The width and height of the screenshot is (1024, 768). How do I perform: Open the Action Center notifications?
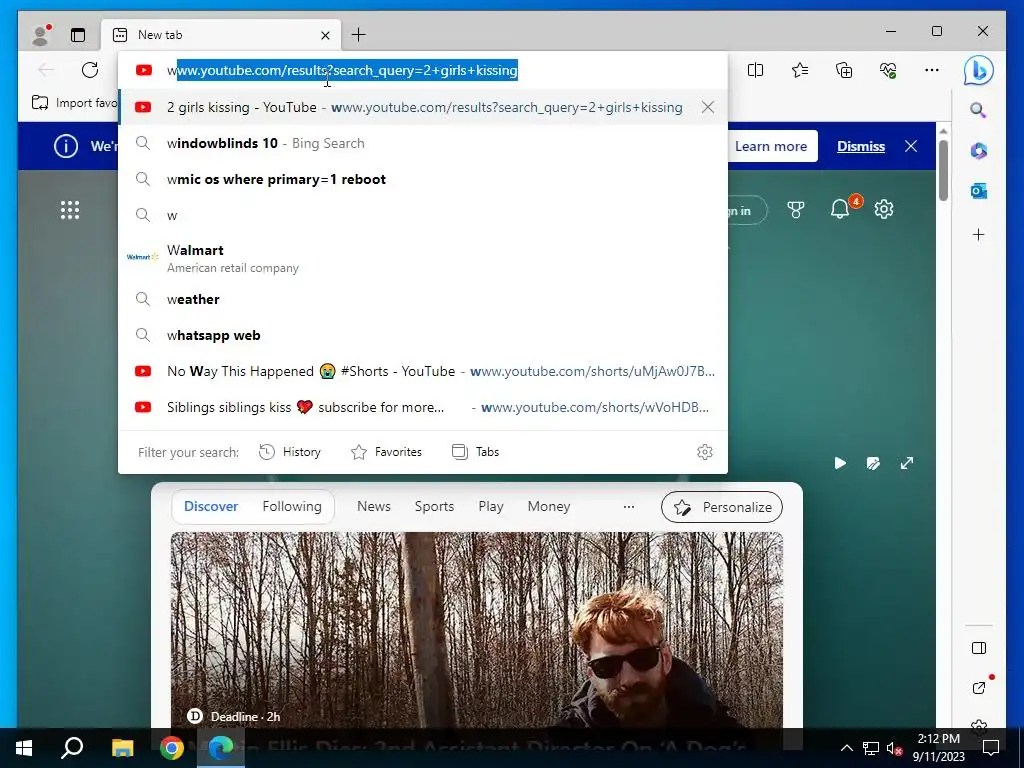coord(991,748)
